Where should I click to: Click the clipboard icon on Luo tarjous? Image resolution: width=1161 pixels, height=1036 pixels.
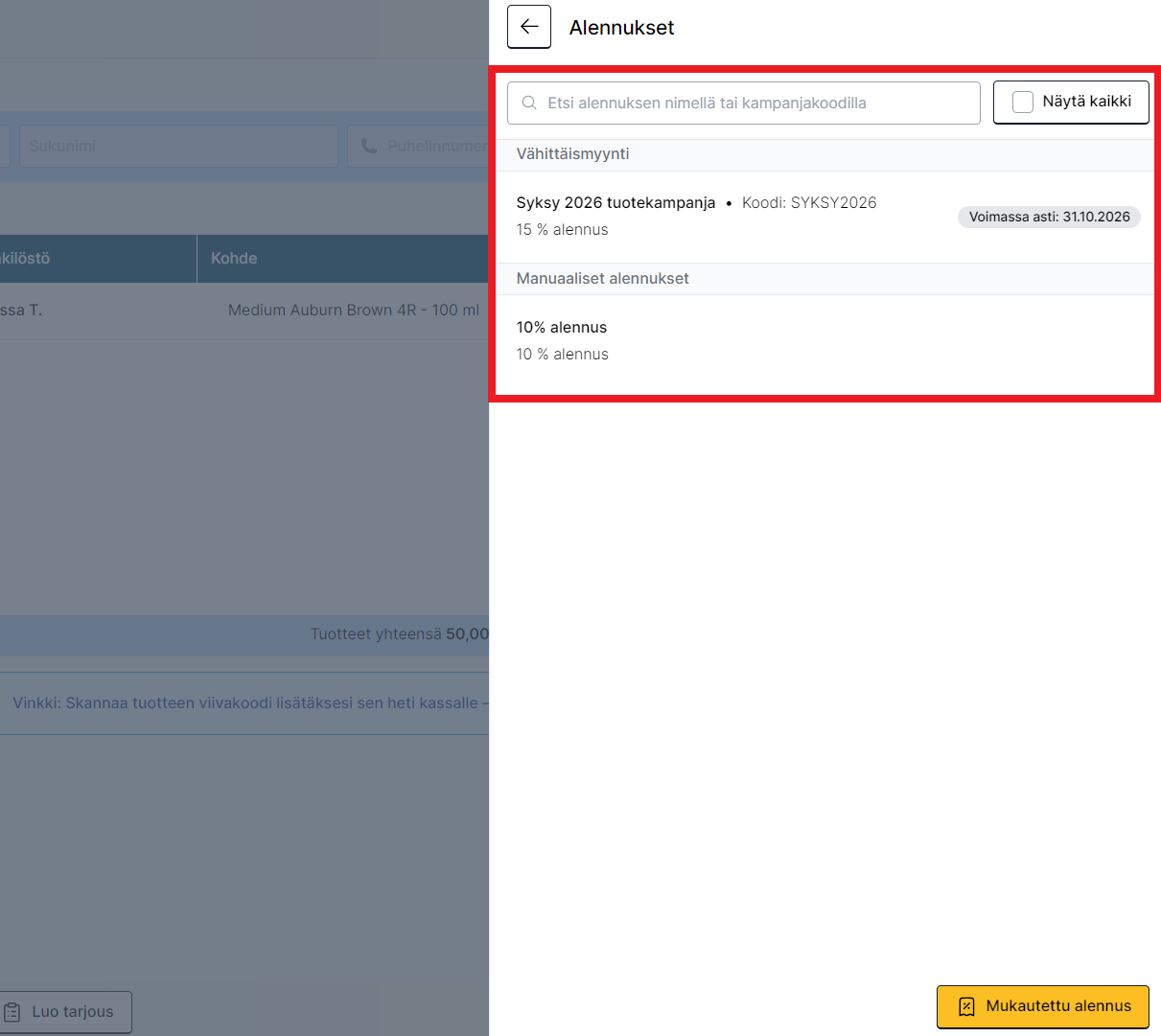[12, 1012]
